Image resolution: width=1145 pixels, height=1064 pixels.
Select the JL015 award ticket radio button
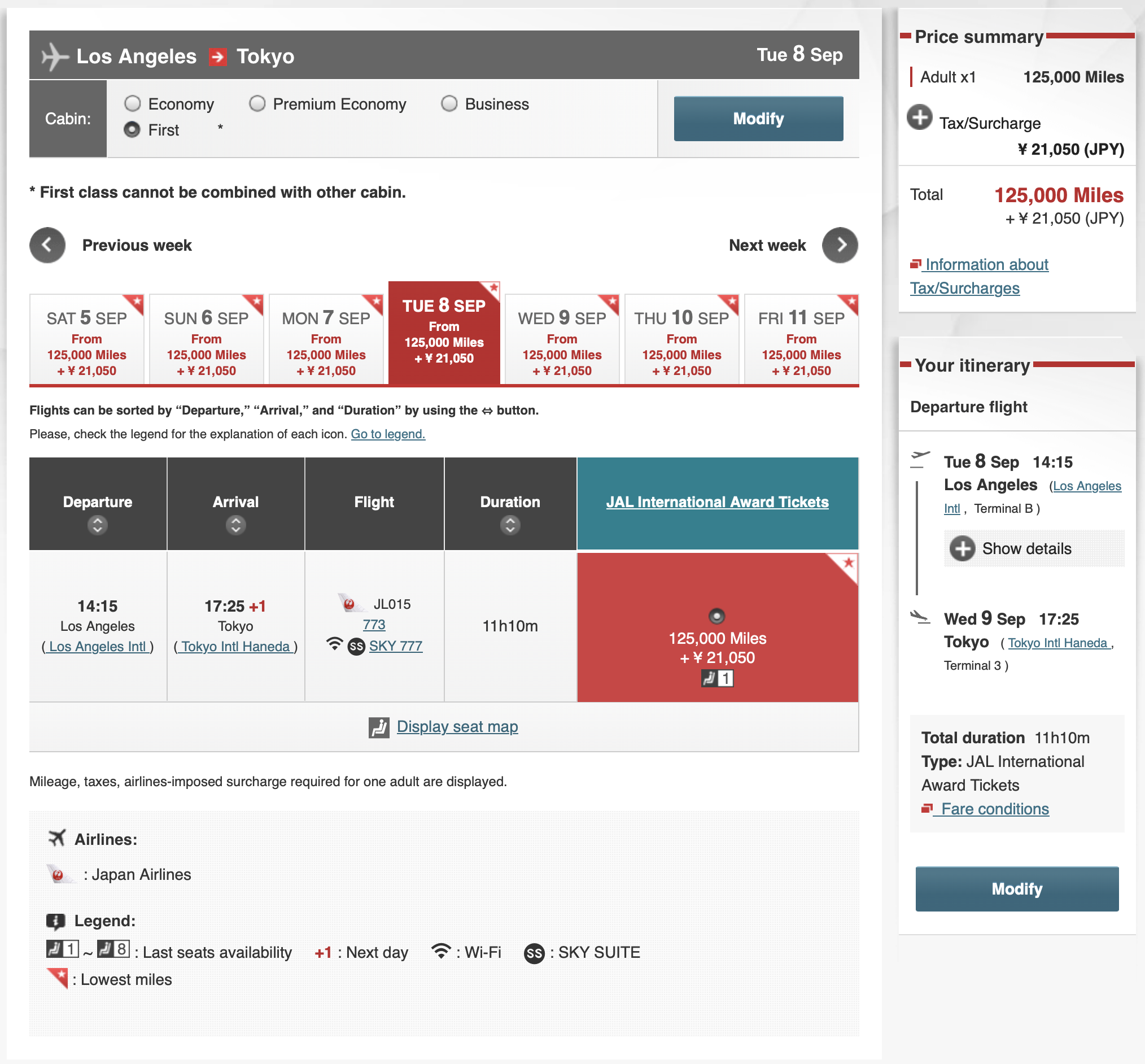coord(716,616)
